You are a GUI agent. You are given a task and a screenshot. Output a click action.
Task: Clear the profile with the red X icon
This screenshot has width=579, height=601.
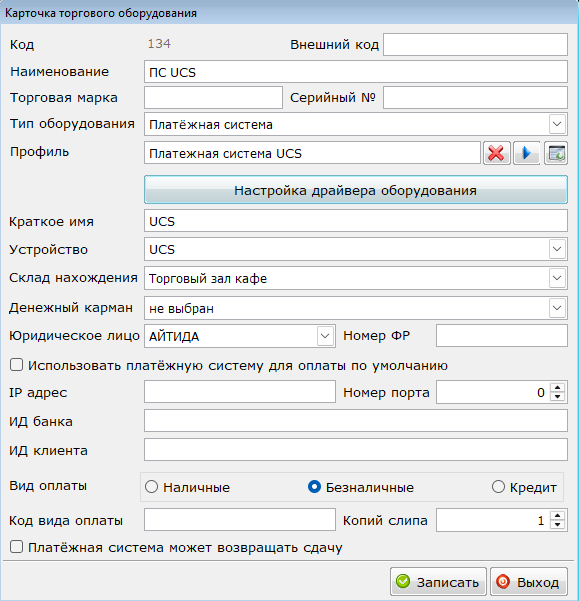(x=497, y=153)
